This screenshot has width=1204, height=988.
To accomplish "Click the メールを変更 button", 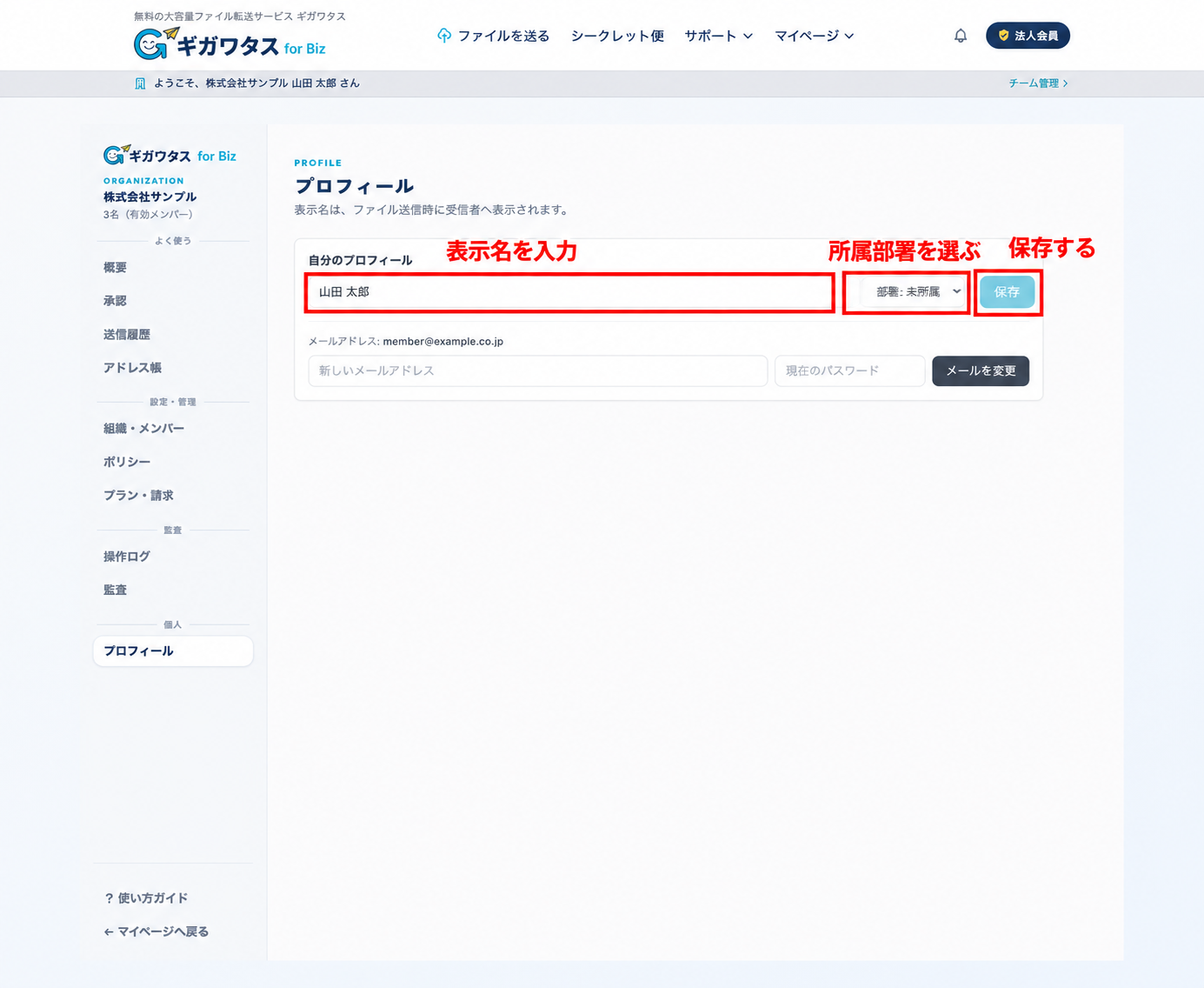I will [x=981, y=370].
